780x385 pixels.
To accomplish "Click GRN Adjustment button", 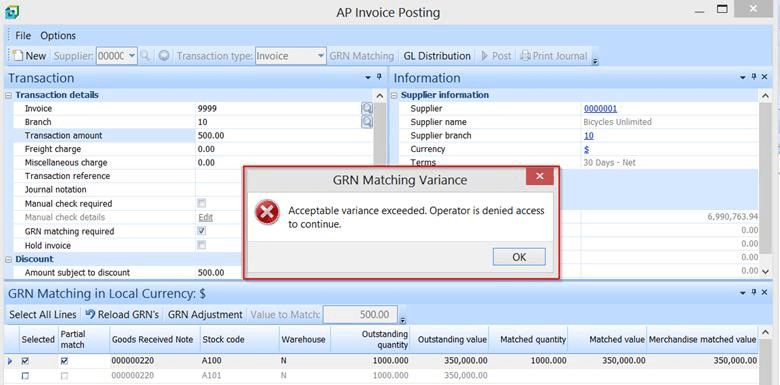I will coord(205,314).
